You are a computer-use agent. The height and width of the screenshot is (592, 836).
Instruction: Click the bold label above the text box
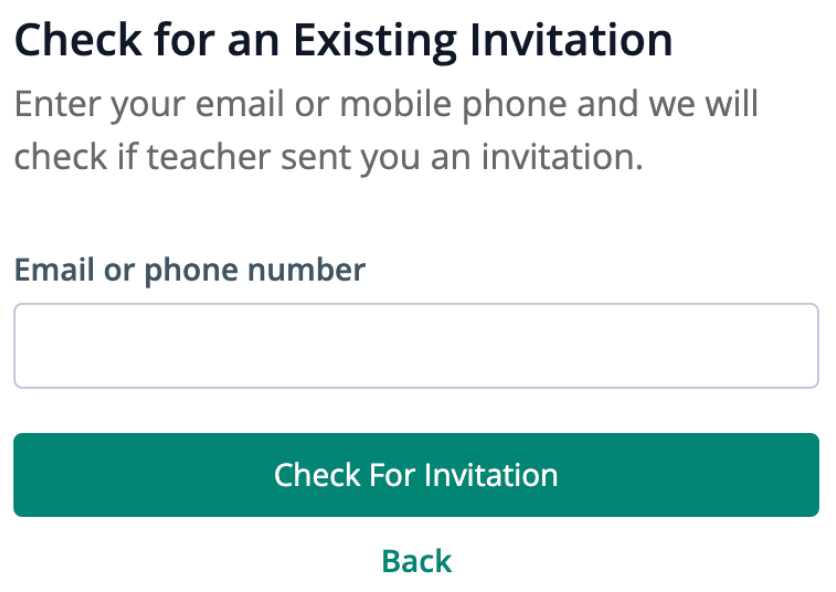[x=189, y=270]
